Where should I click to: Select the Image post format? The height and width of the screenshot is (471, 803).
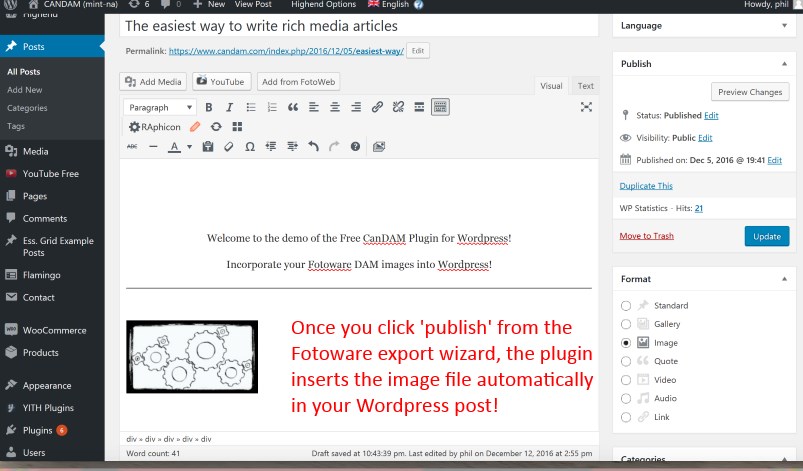point(626,342)
